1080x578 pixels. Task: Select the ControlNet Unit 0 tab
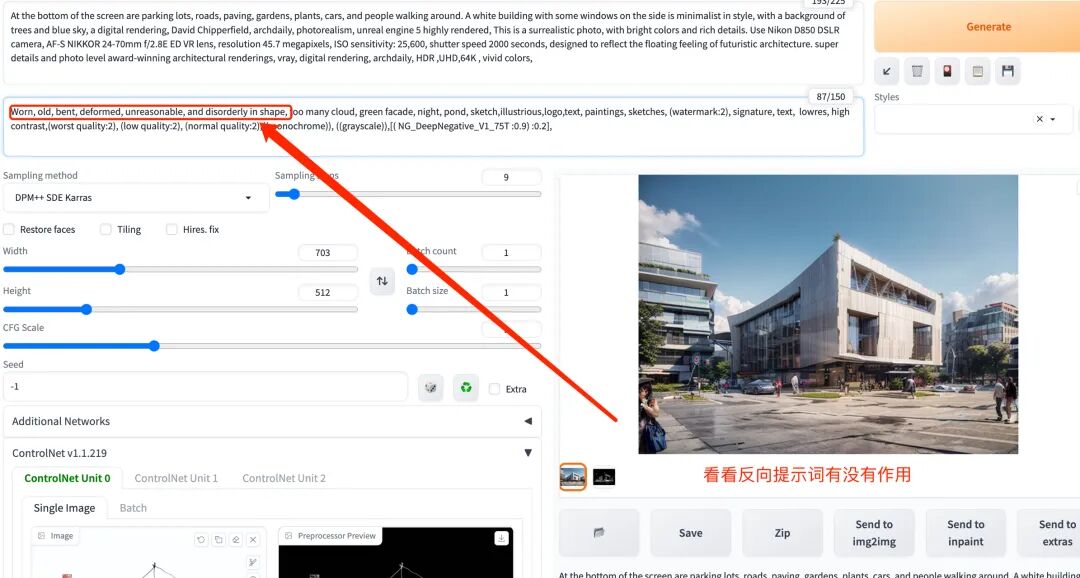[x=68, y=478]
